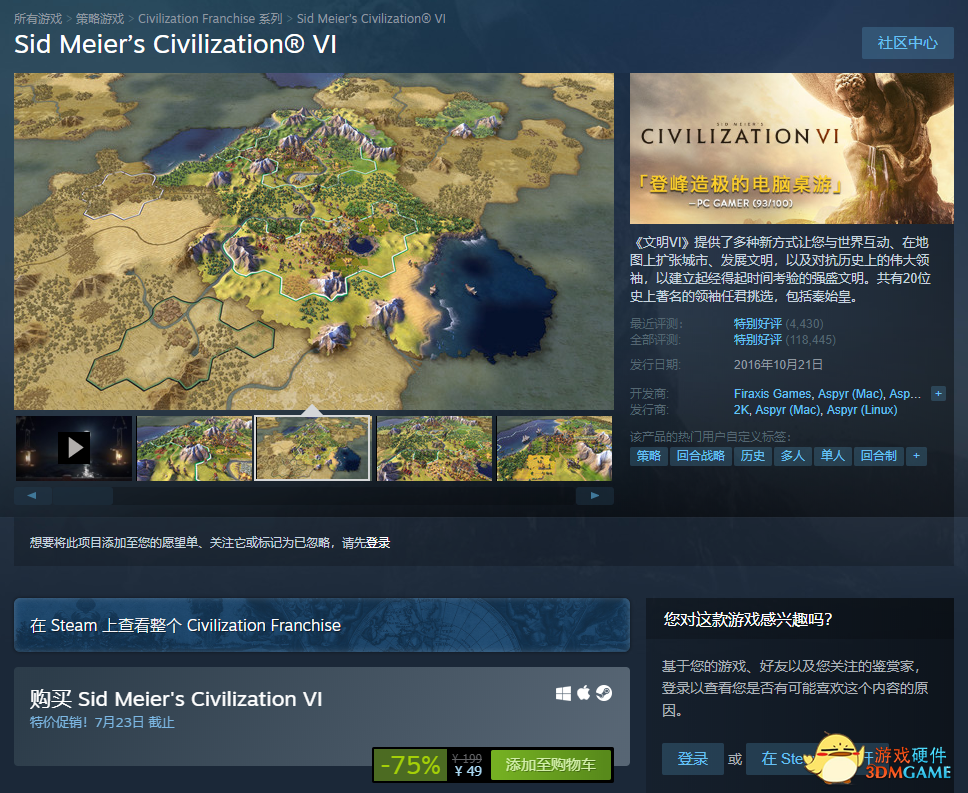Select second screenshot thumbnail of green hills
This screenshot has width=968, height=793.
(x=194, y=448)
